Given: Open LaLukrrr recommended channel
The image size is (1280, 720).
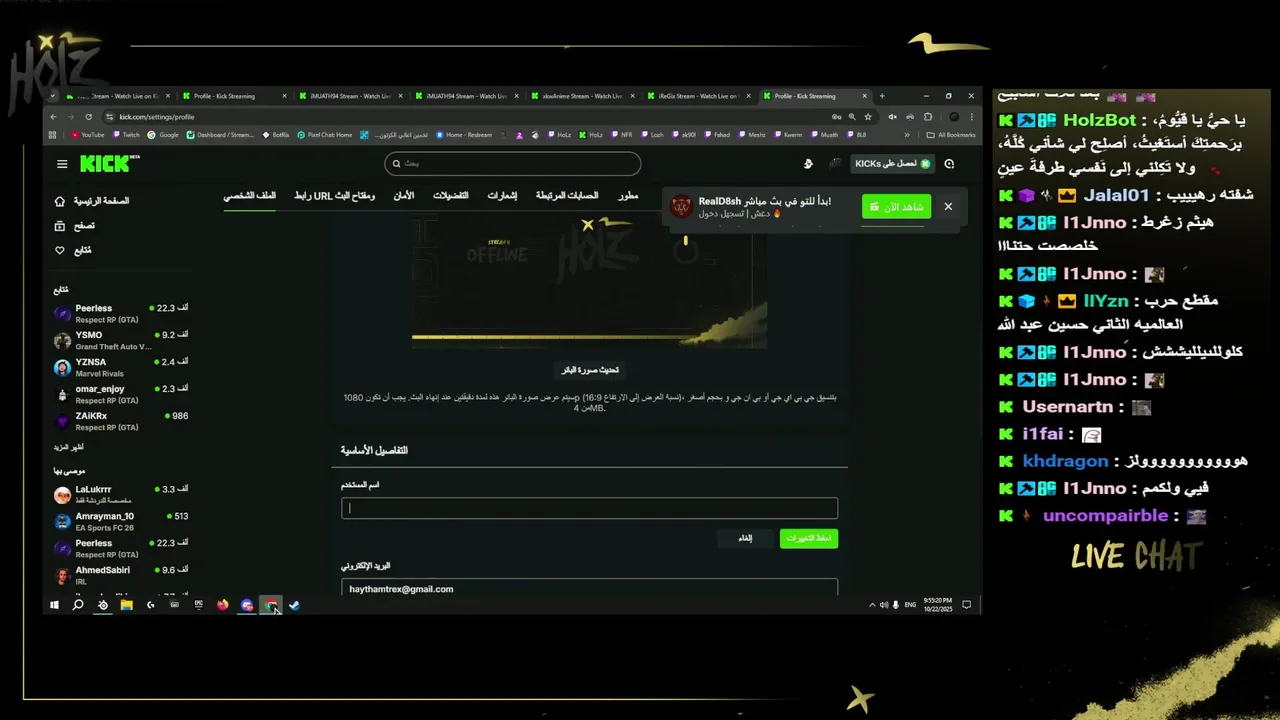Looking at the screenshot, I should click(x=120, y=494).
